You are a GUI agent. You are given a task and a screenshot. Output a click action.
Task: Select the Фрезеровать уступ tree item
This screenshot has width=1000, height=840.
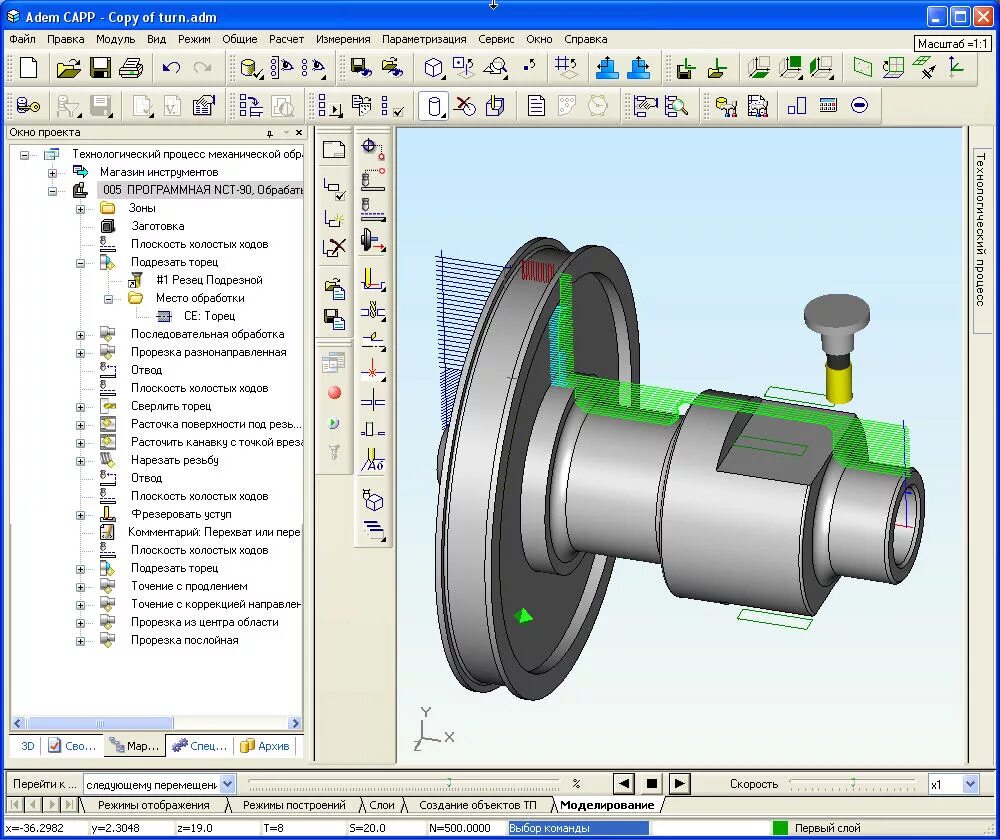pyautogui.click(x=181, y=514)
